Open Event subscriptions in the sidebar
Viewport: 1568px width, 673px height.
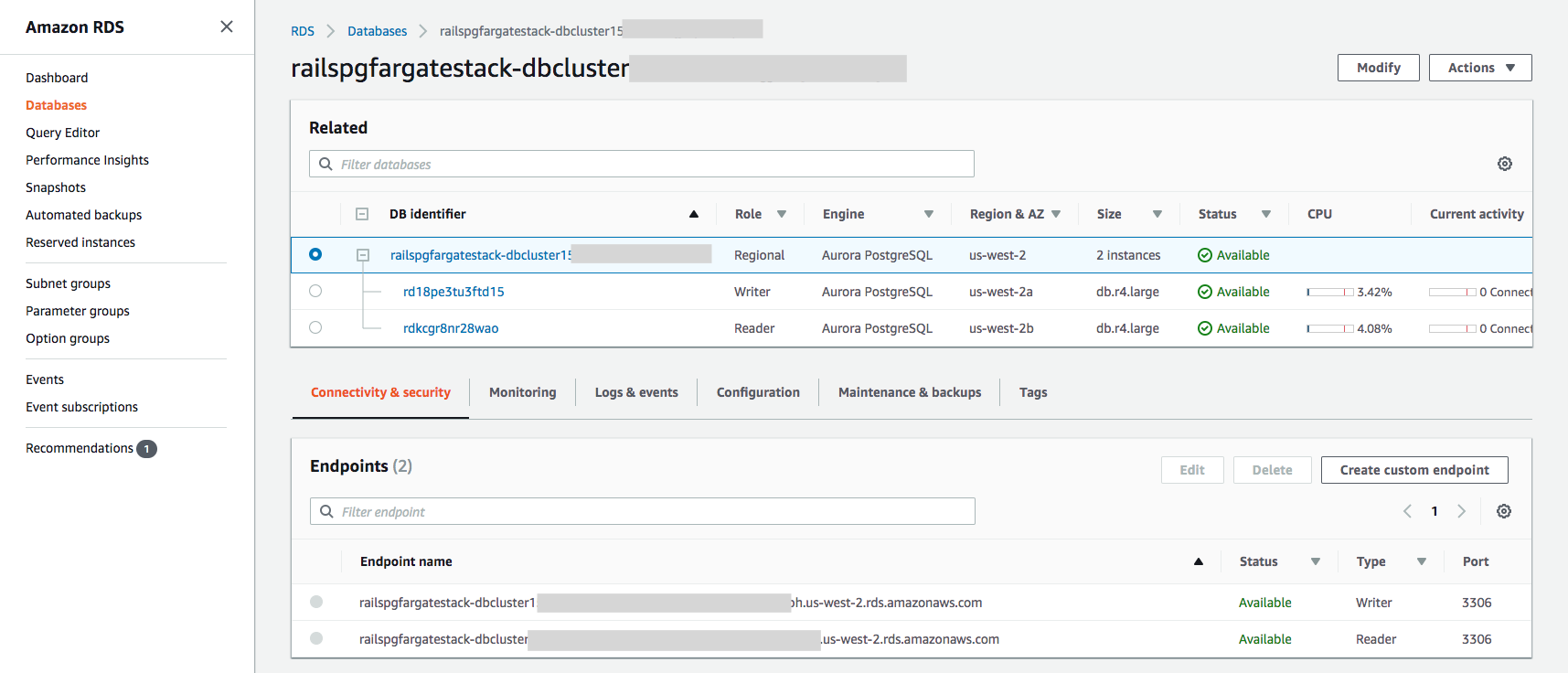[81, 407]
